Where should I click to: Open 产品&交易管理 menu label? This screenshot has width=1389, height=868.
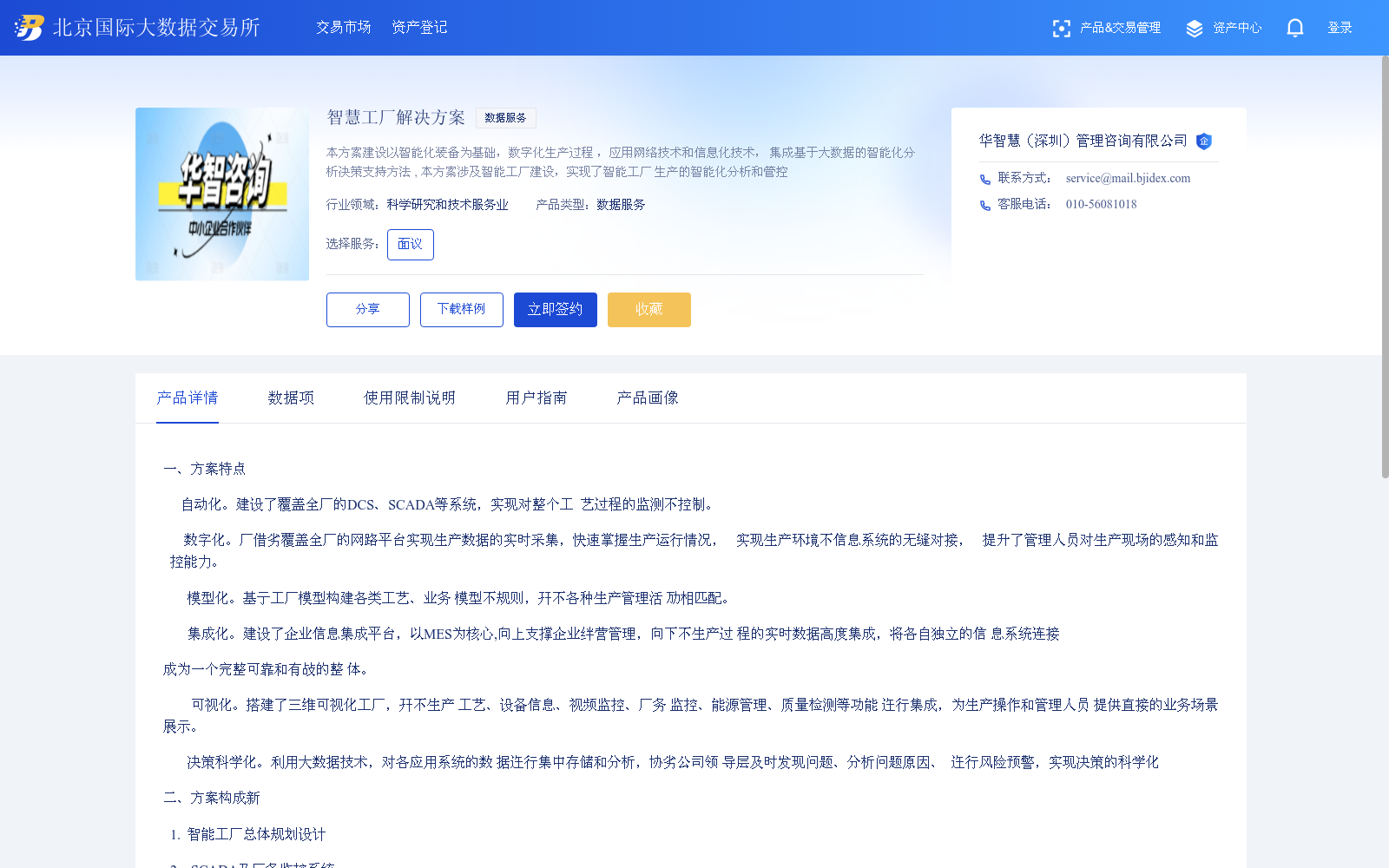tap(1120, 28)
